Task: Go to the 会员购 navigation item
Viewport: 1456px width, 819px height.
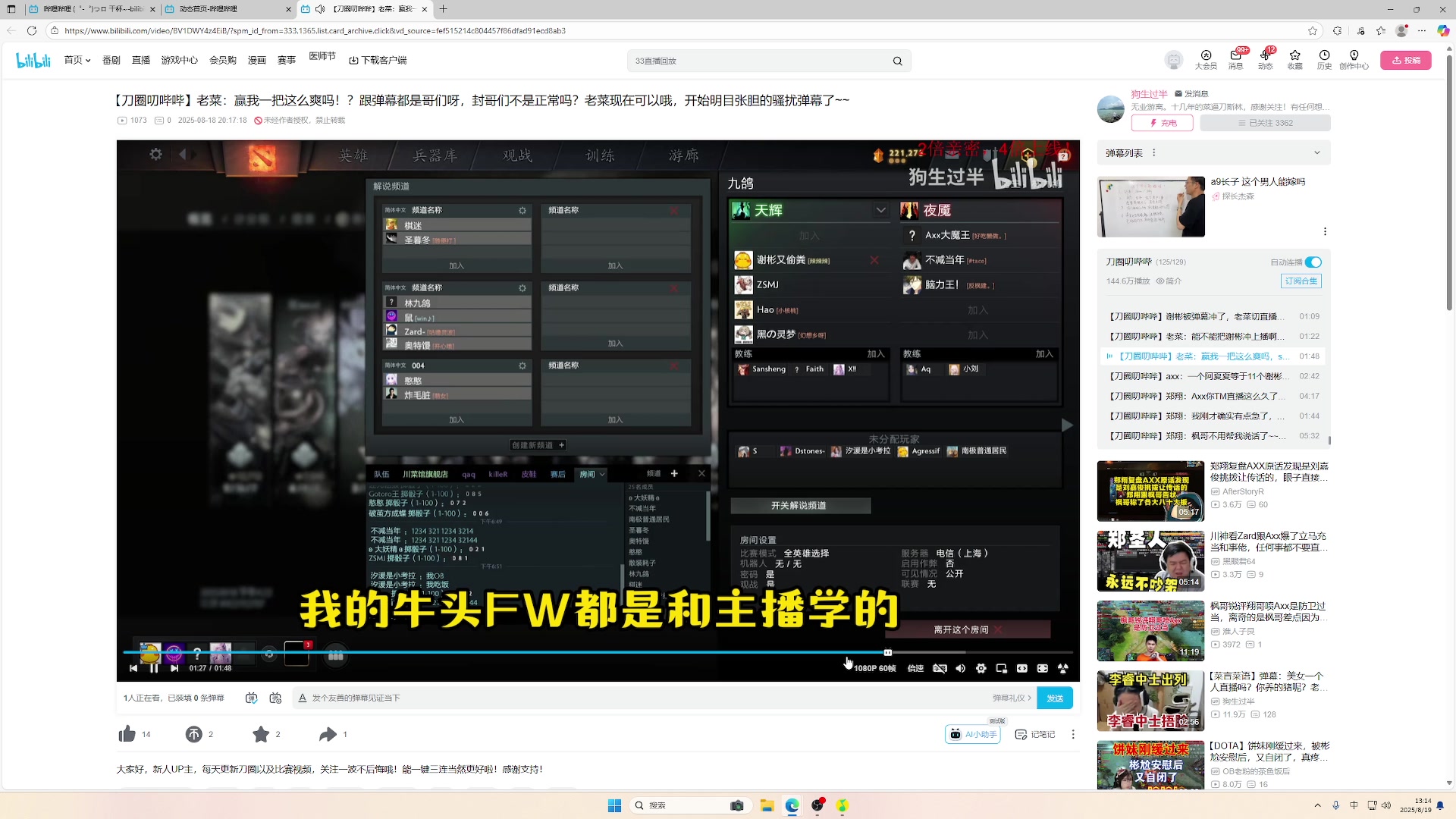Action: pos(223,60)
